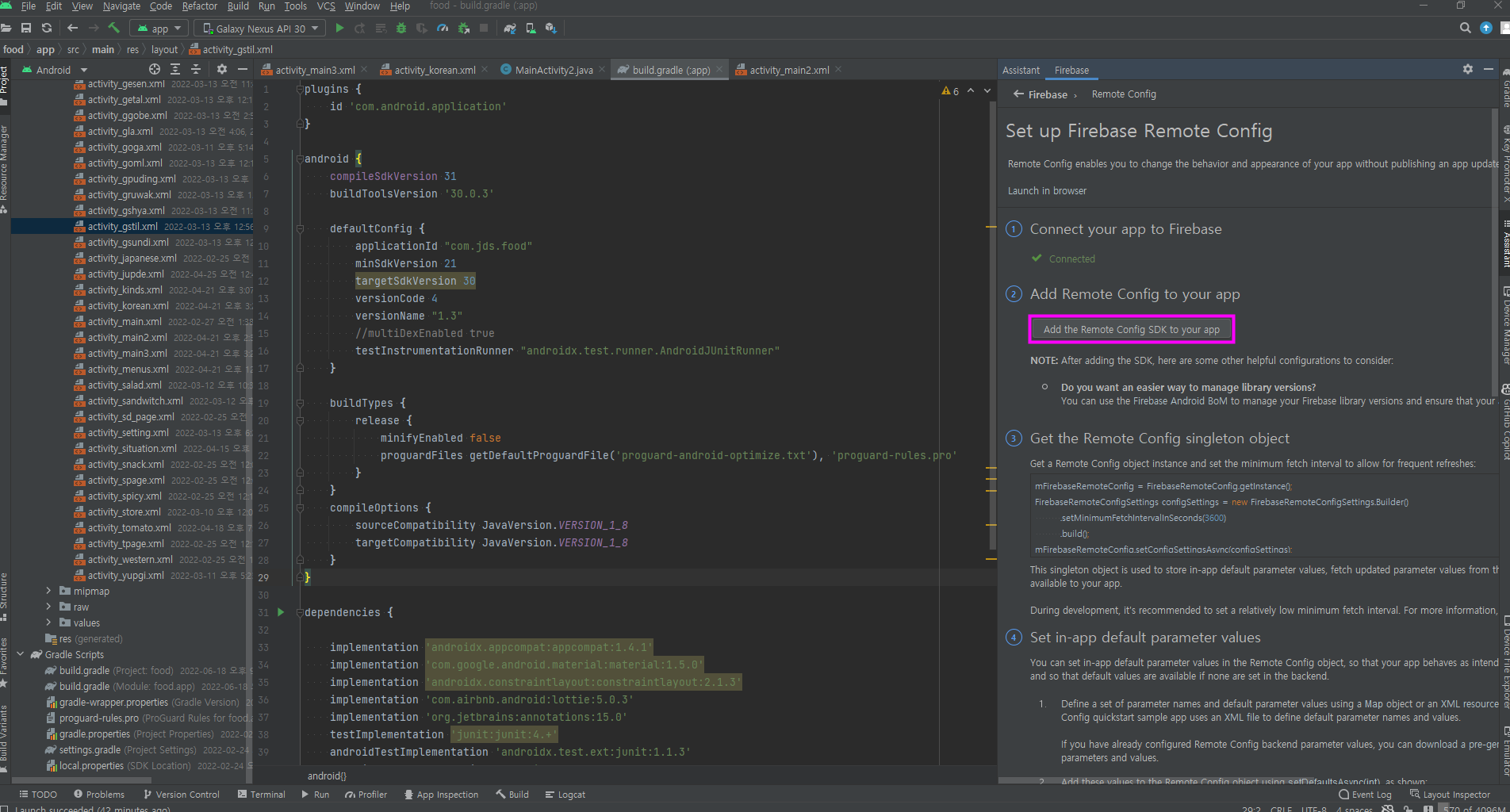Click the Sync/Reload from disk icon
Image resolution: width=1510 pixels, height=812 pixels.
(47, 28)
